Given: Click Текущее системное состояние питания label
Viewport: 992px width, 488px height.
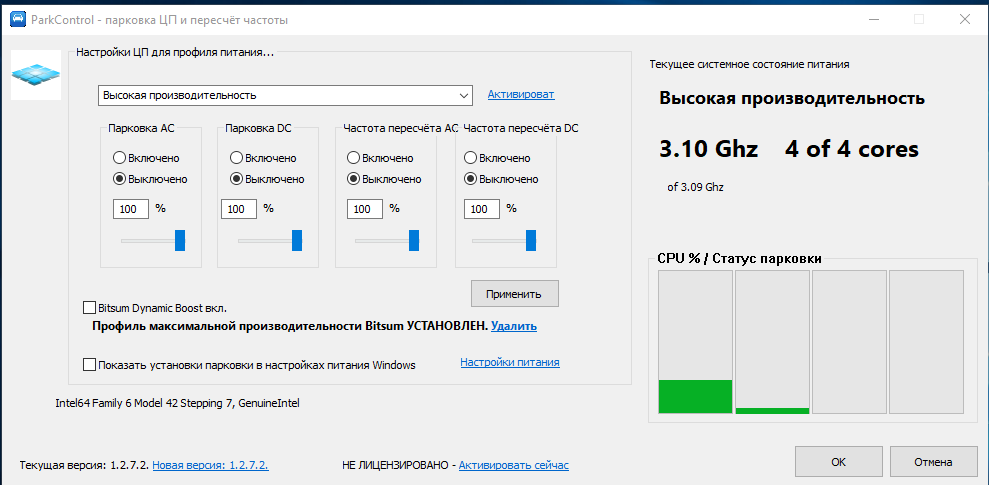Looking at the screenshot, I should coord(749,64).
